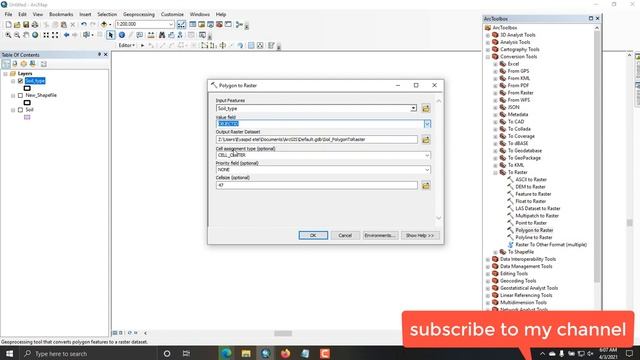Go back to previous extent with blue arrow
Screen dimensions: 640x360
[67, 35]
